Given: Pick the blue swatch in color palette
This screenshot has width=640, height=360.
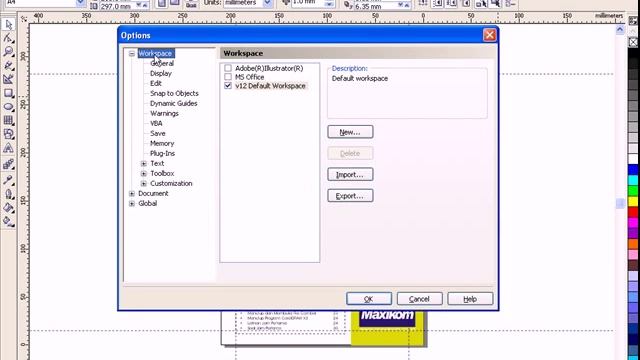Looking at the screenshot, I should (633, 169).
